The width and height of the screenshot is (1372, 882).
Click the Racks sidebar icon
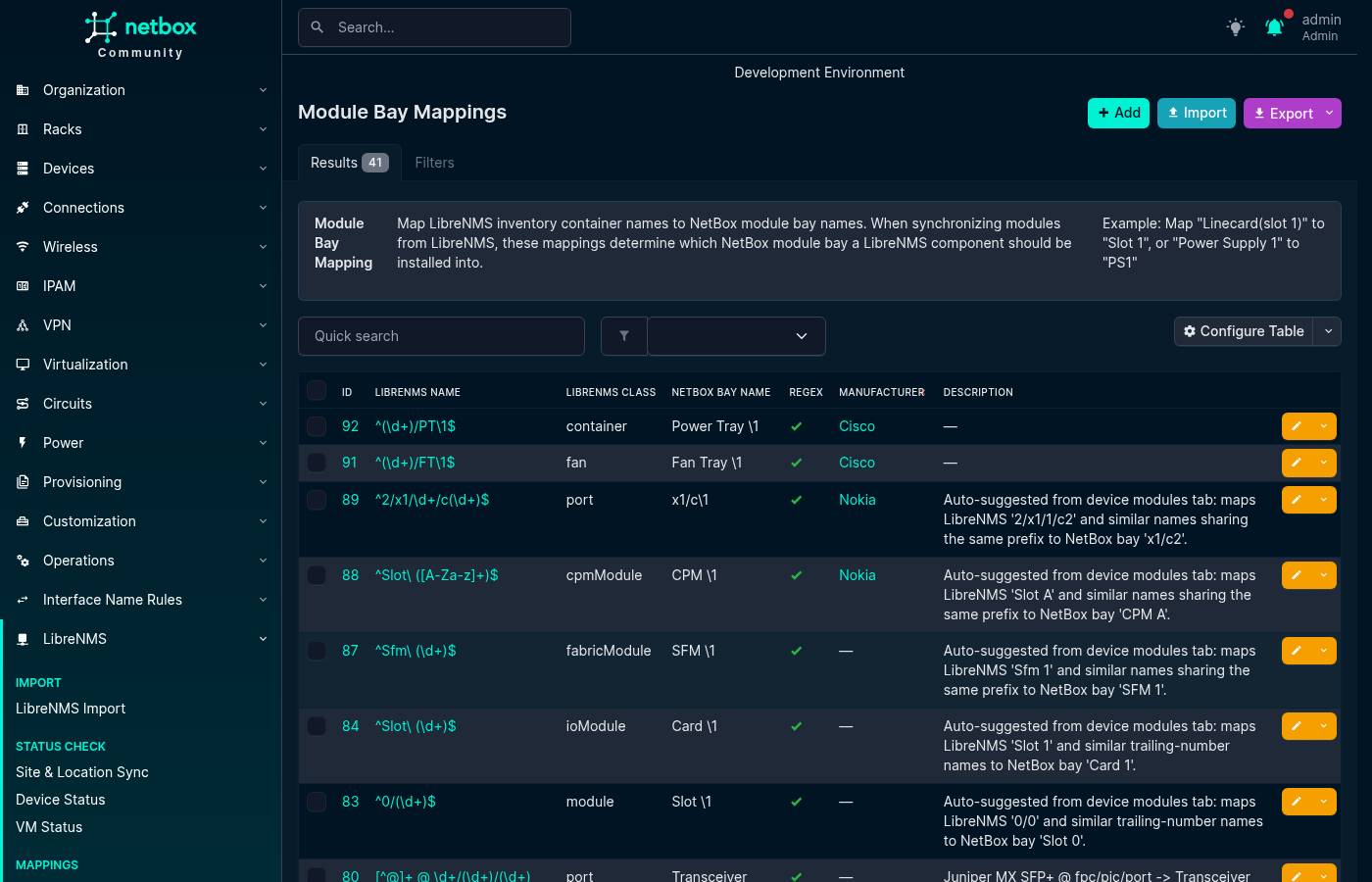(23, 129)
